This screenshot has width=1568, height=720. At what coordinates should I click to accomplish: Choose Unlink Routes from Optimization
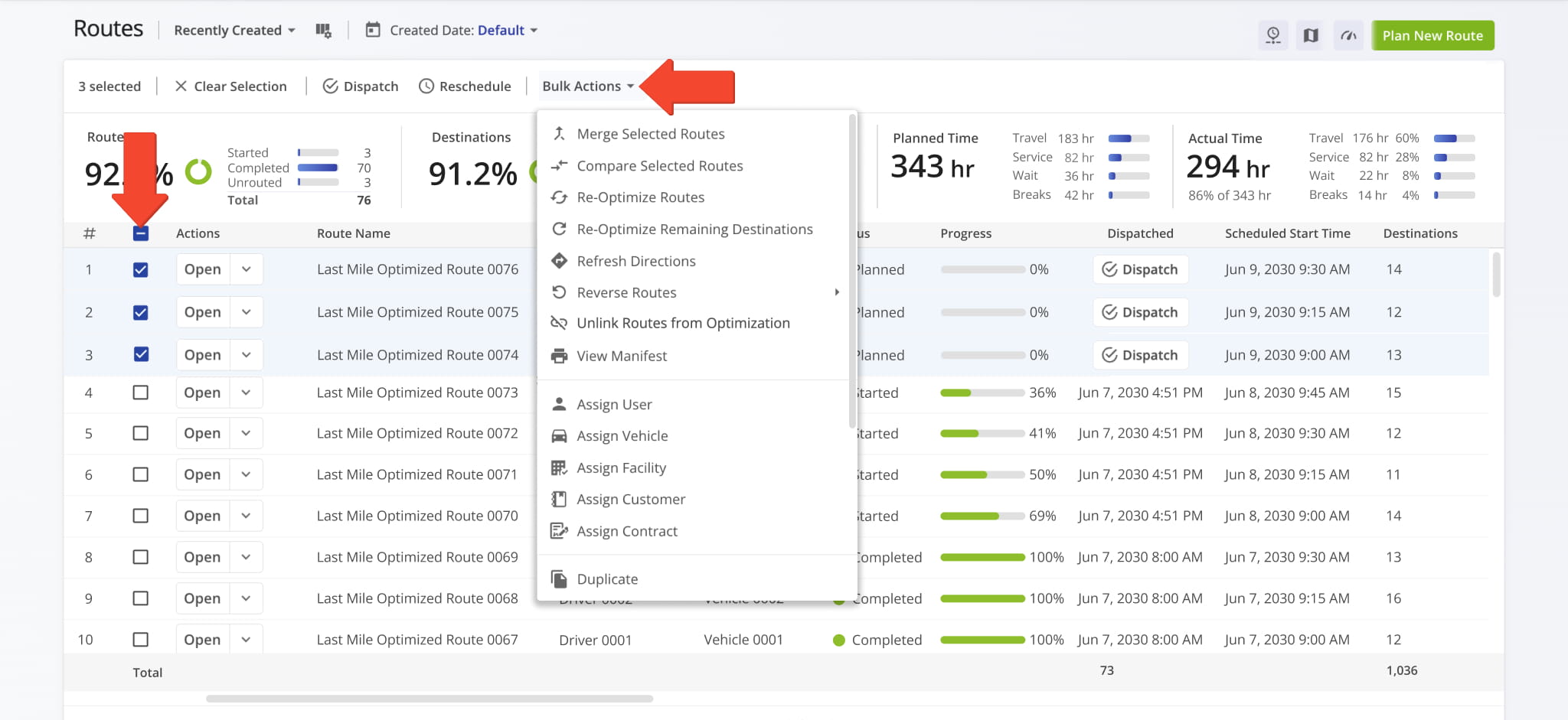tap(684, 322)
